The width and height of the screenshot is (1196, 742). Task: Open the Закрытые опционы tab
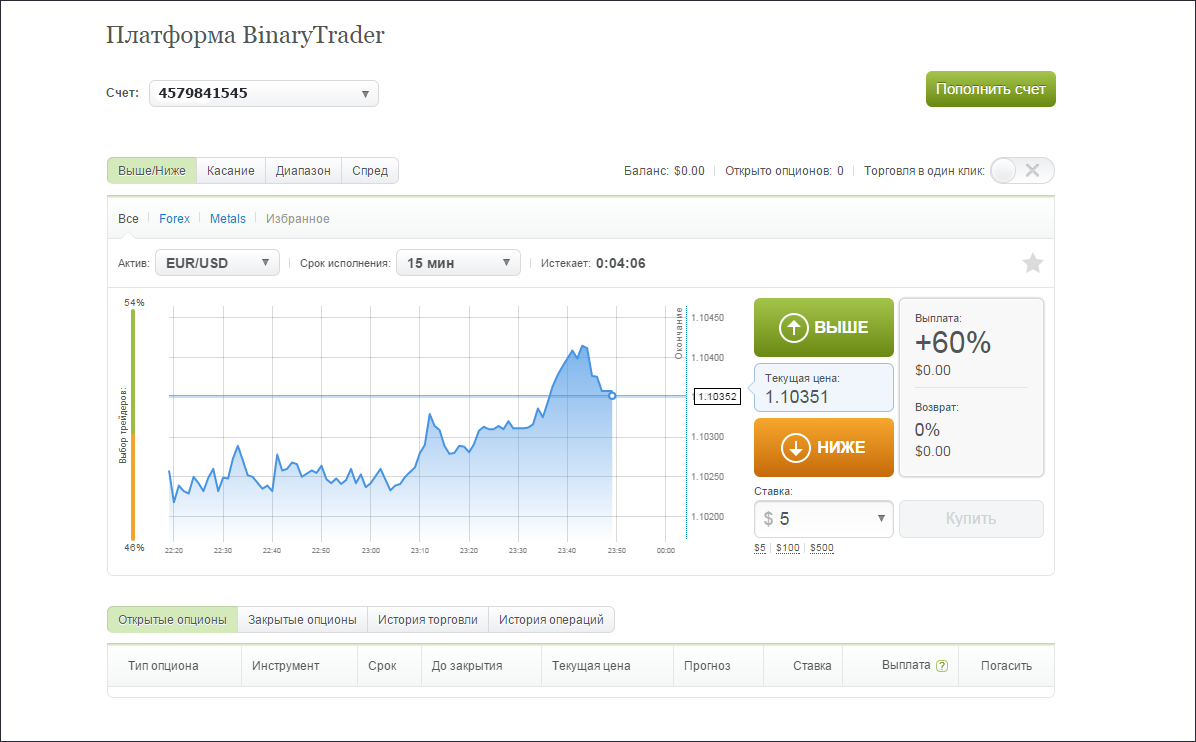pos(303,620)
